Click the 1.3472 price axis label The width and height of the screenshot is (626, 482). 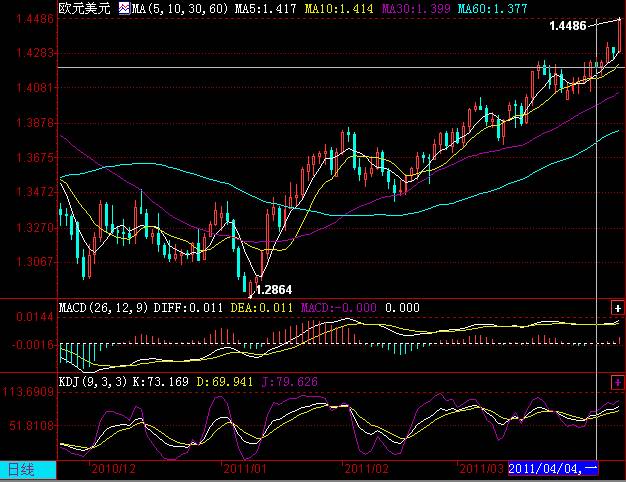(x=35, y=192)
